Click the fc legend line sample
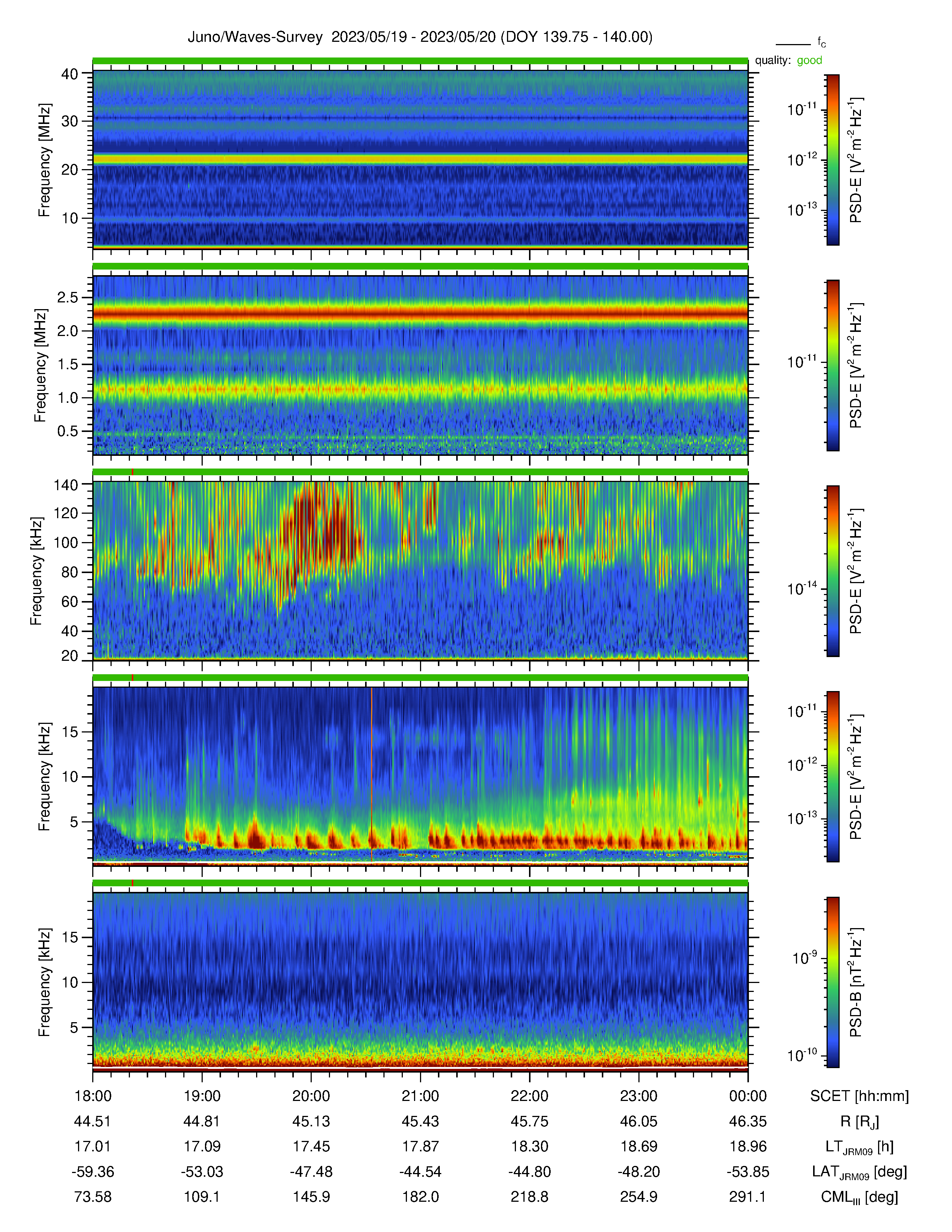The height and width of the screenshot is (1232, 952). pyautogui.click(x=793, y=44)
